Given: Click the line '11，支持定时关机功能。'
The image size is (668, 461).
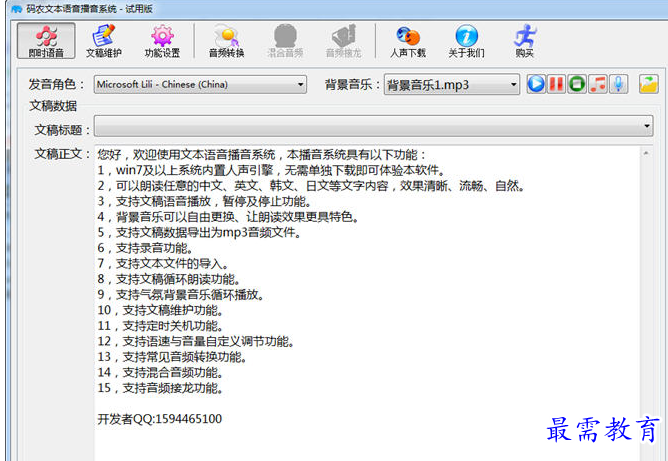Looking at the screenshot, I should pyautogui.click(x=160, y=326).
